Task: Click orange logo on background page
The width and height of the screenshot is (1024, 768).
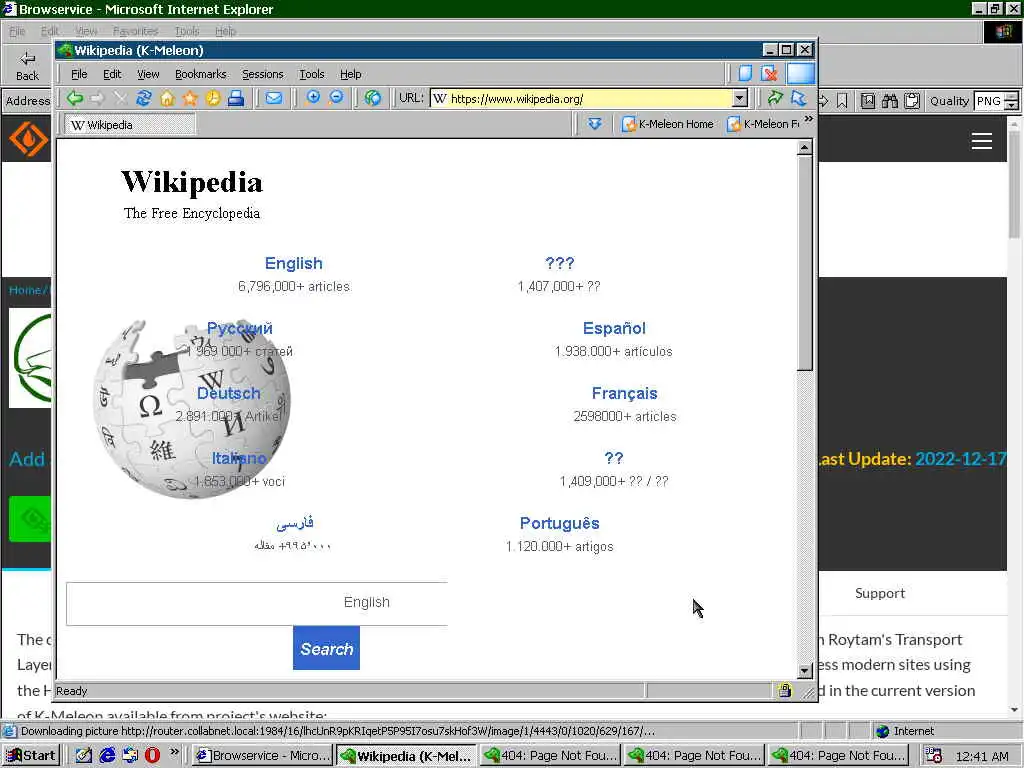Action: pos(29,138)
